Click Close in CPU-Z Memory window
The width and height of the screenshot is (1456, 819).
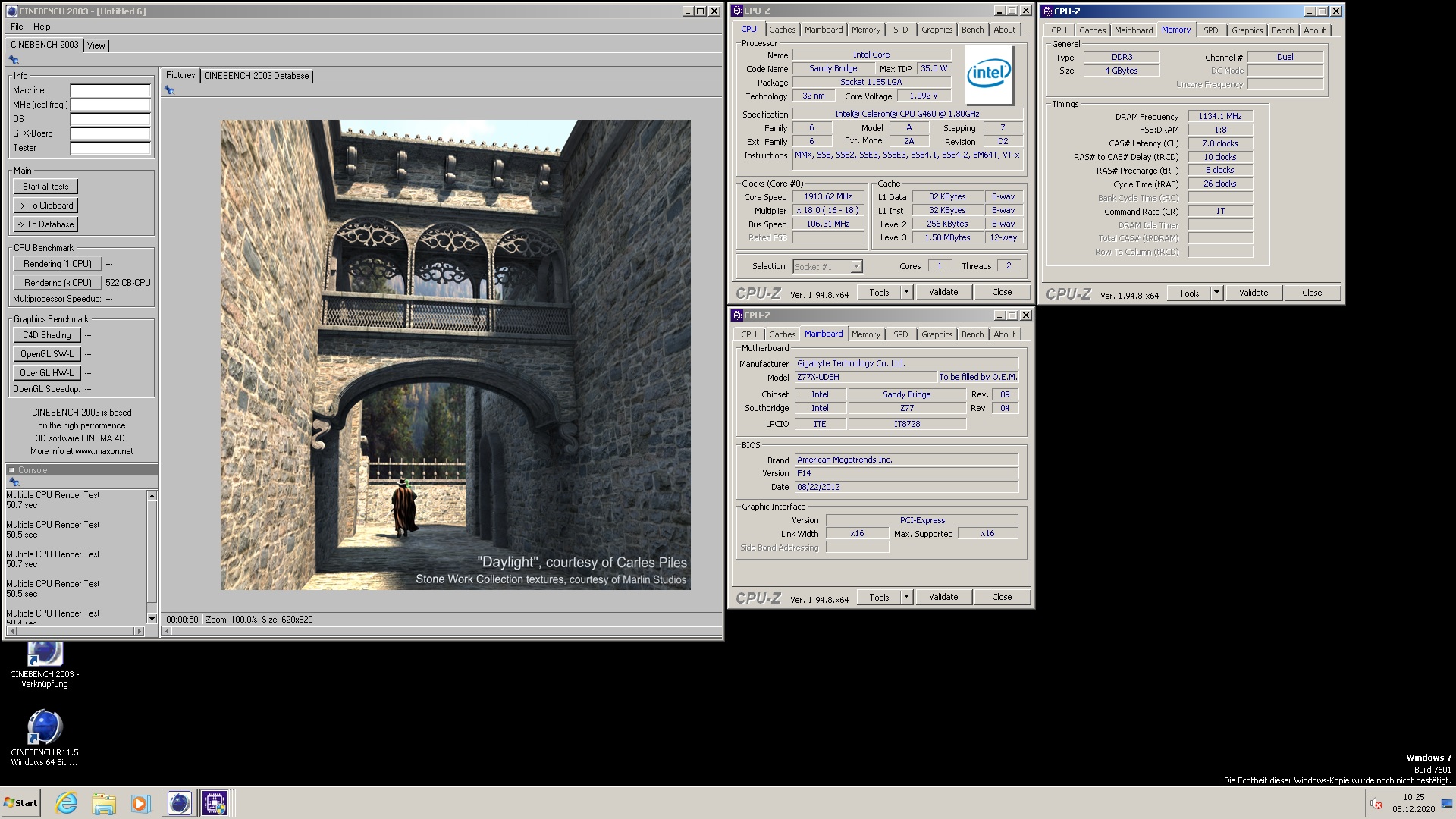point(1312,293)
